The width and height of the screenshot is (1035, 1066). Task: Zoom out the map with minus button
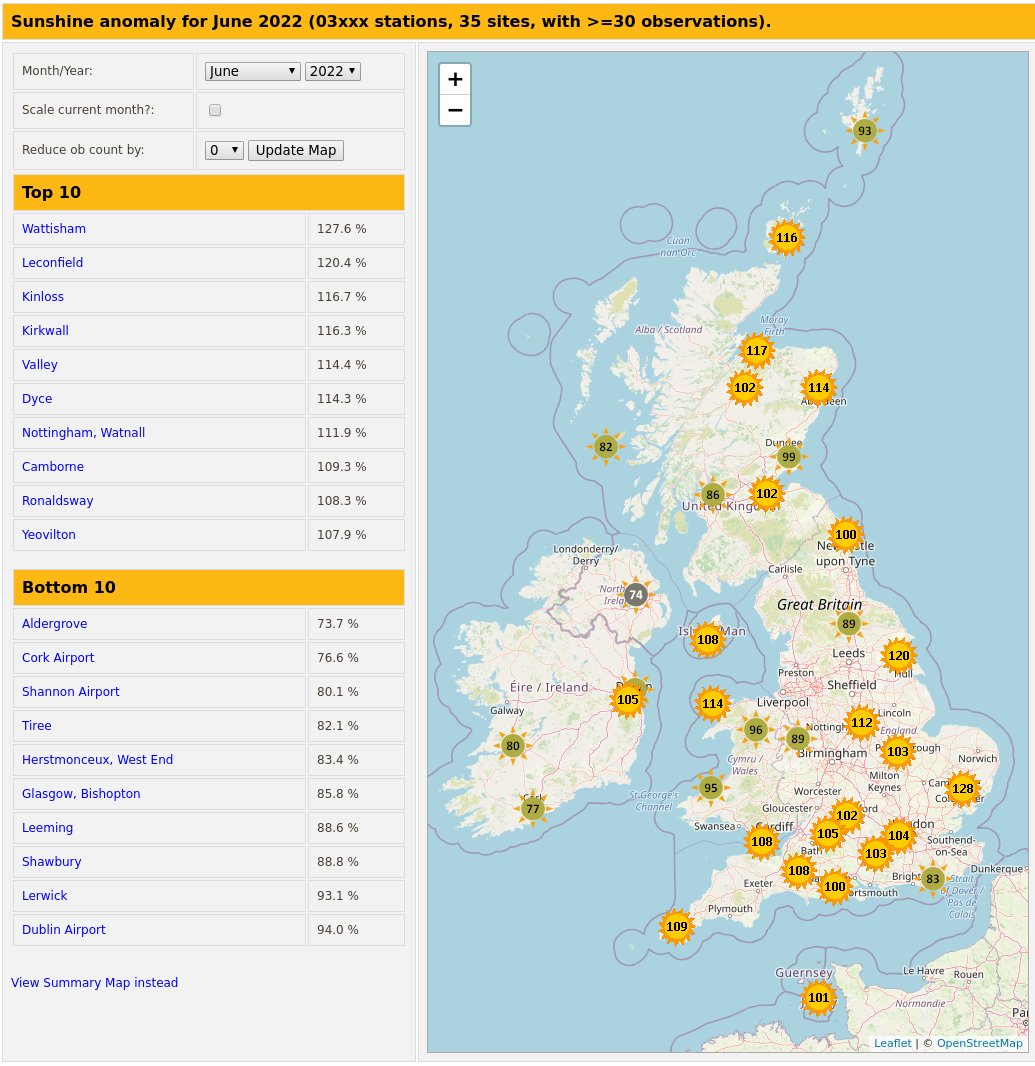(x=455, y=110)
